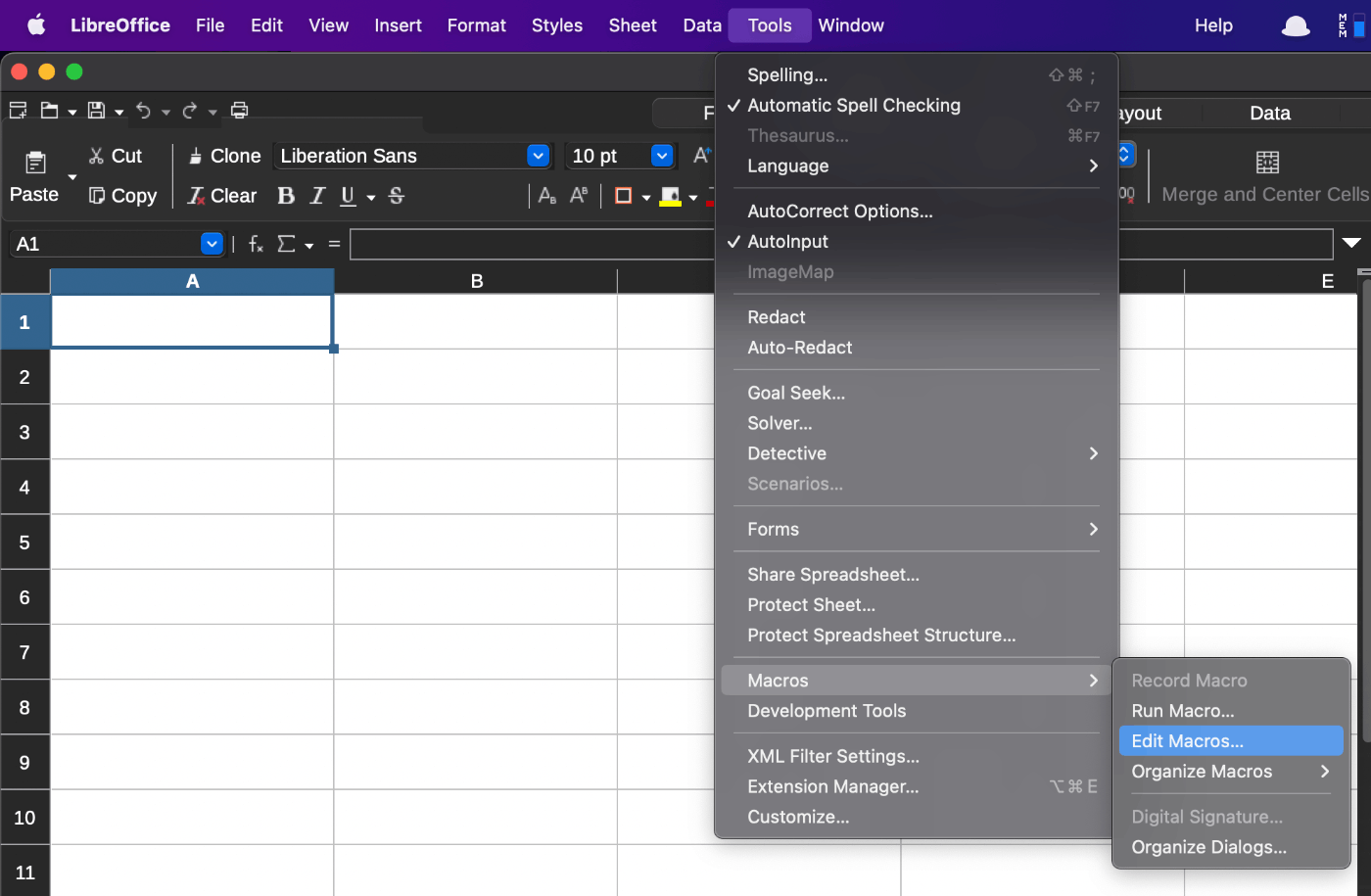Click the Open file folder icon
1371x896 pixels.
(x=49, y=111)
